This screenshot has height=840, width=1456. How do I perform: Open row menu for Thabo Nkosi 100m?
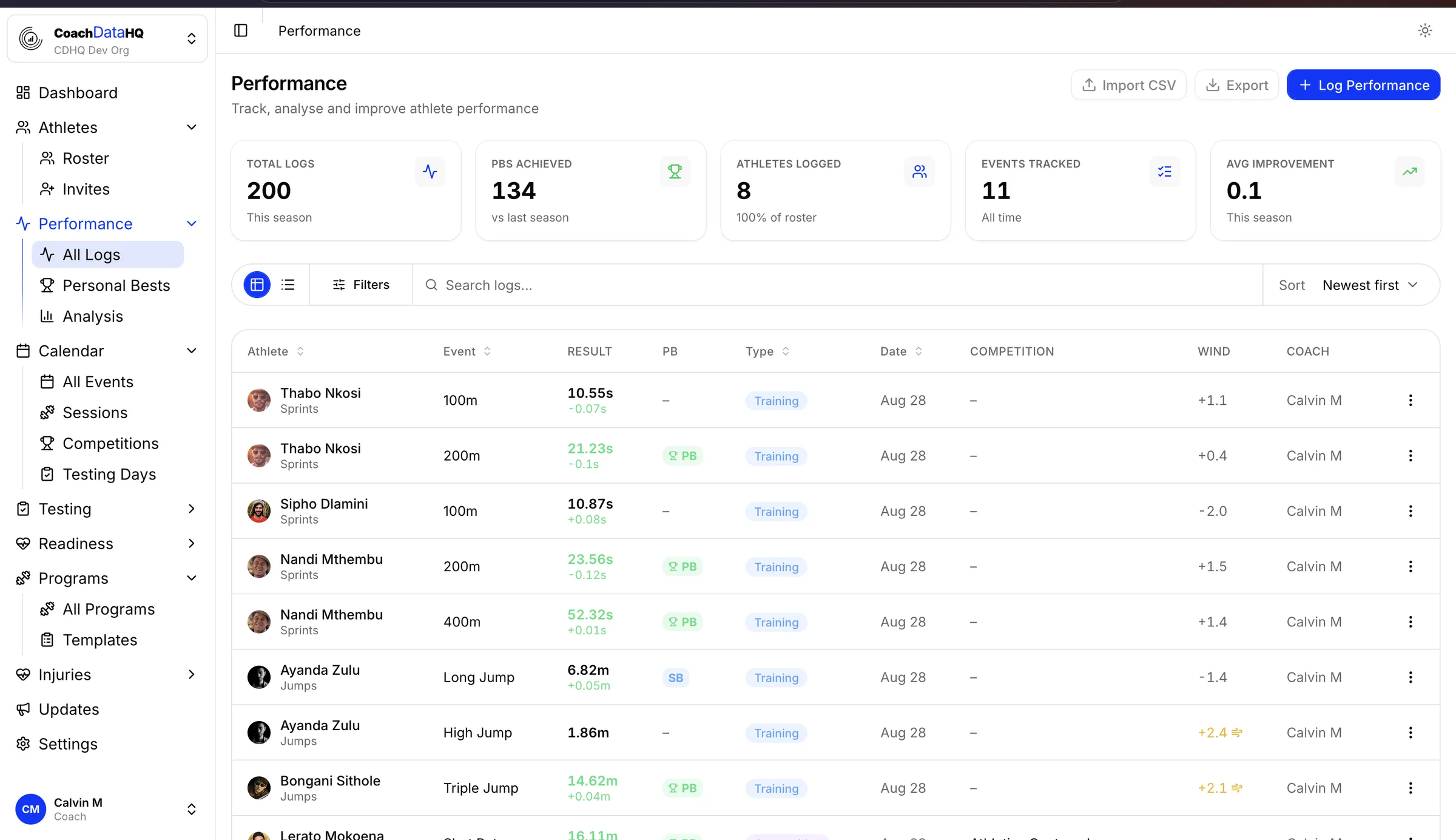tap(1410, 400)
